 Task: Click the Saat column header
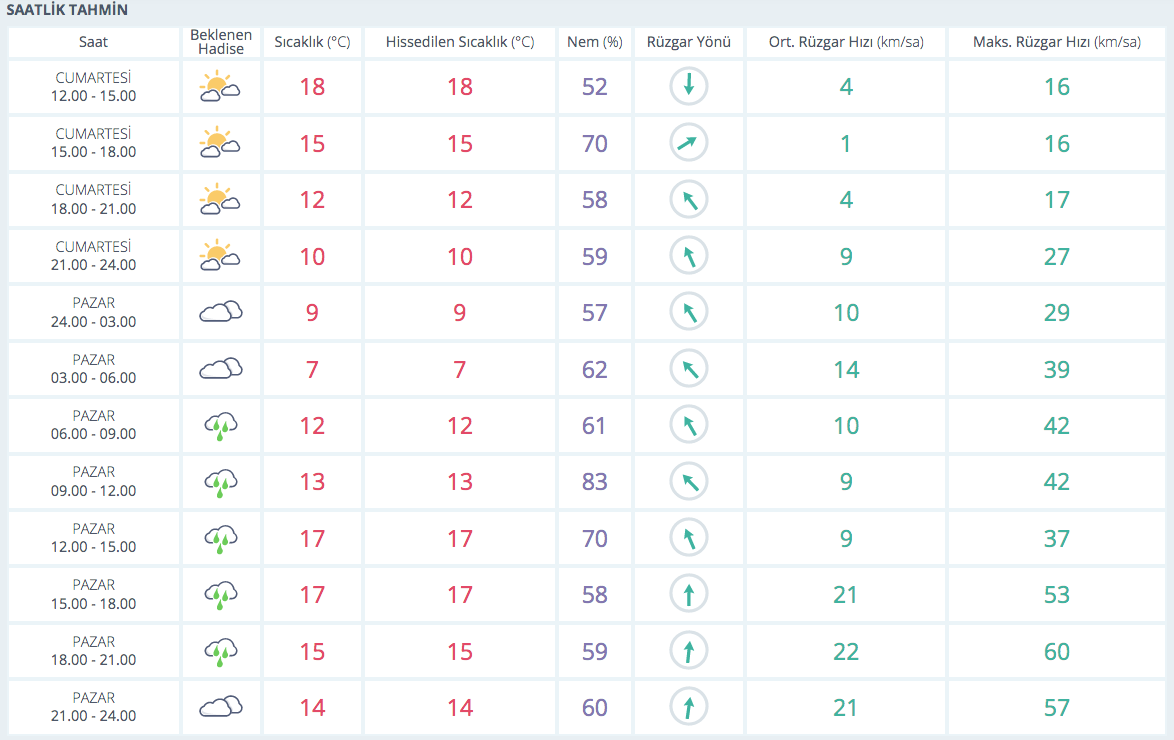[x=94, y=42]
